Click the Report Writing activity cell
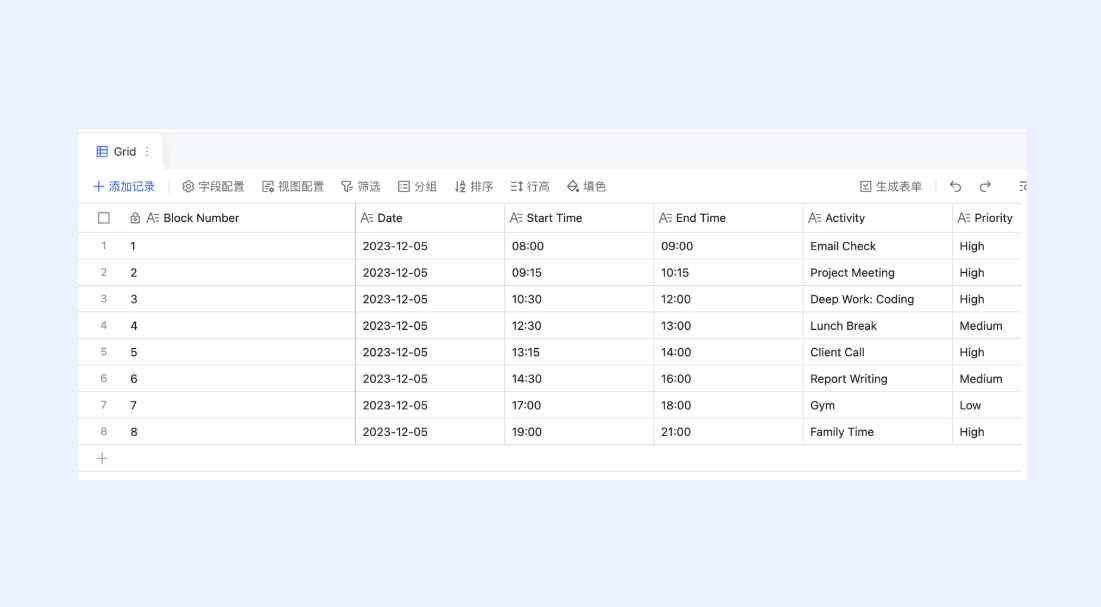This screenshot has height=607, width=1101. click(x=878, y=379)
